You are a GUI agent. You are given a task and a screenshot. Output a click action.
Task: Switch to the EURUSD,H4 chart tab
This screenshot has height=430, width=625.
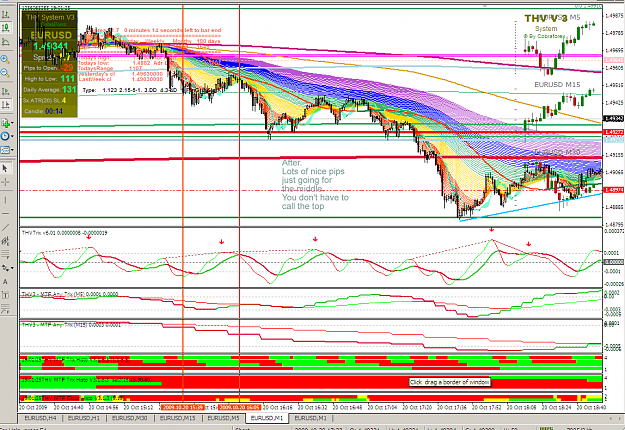point(40,418)
